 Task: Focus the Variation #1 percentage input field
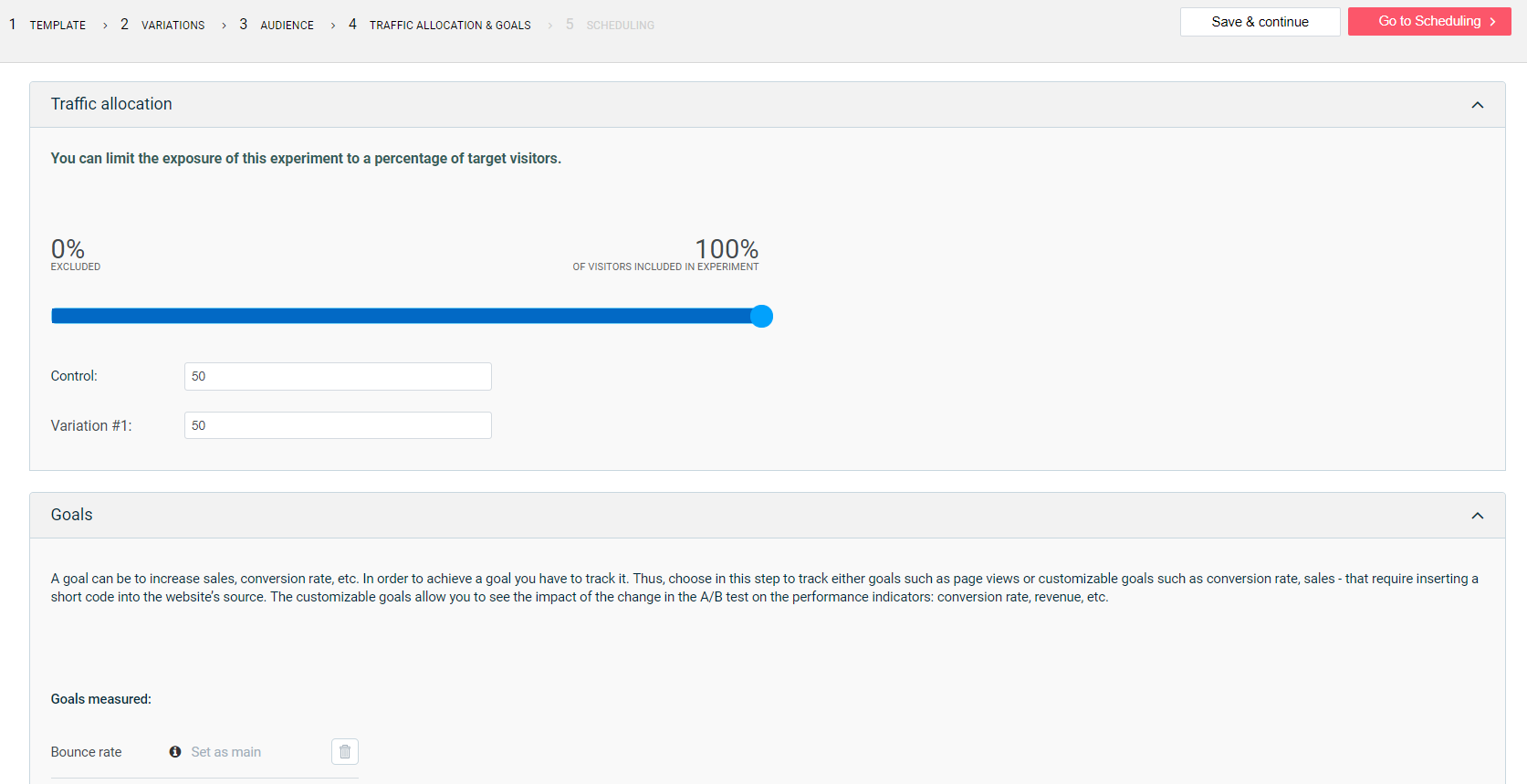338,425
